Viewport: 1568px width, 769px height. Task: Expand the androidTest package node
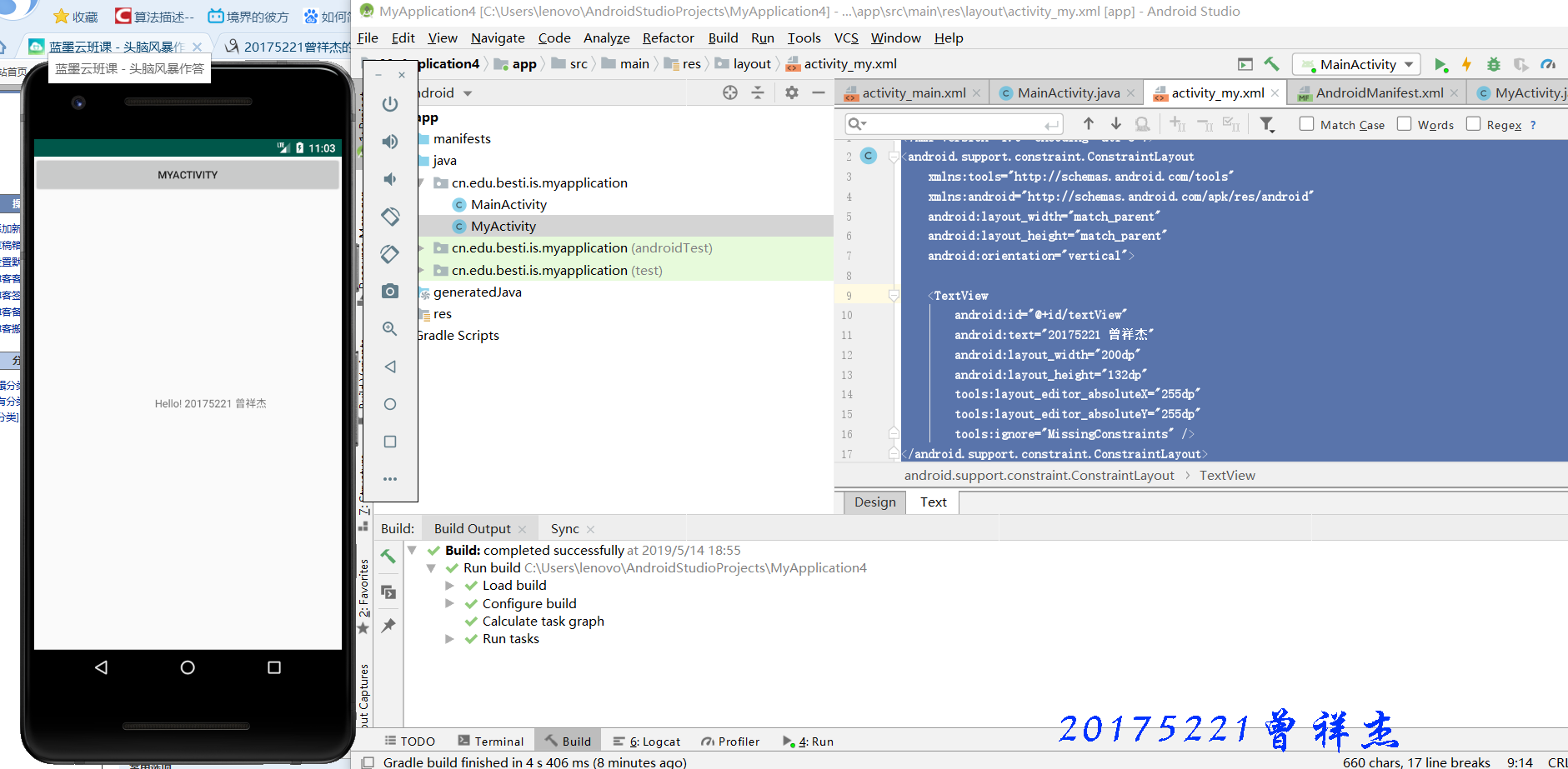tap(421, 248)
